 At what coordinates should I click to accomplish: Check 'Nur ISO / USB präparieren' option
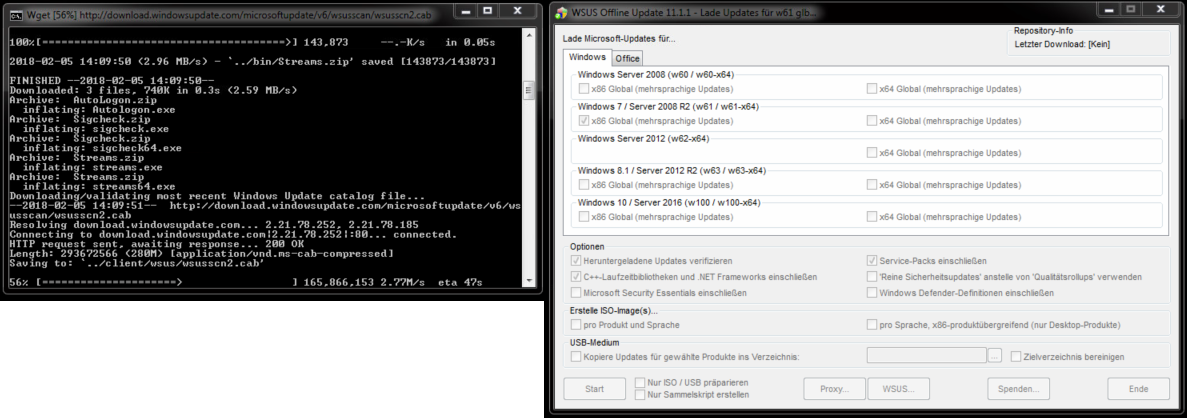pyautogui.click(x=640, y=382)
